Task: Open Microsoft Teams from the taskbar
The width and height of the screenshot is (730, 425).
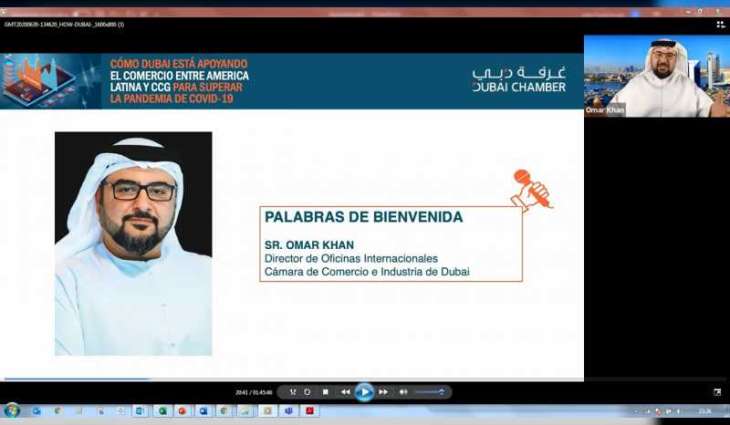Action: [288, 411]
